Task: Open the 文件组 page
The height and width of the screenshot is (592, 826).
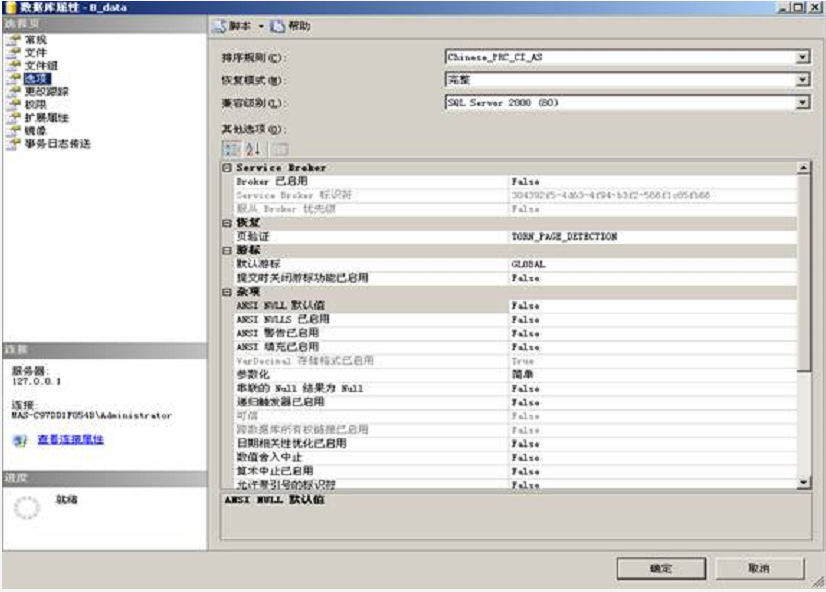Action: coord(41,65)
